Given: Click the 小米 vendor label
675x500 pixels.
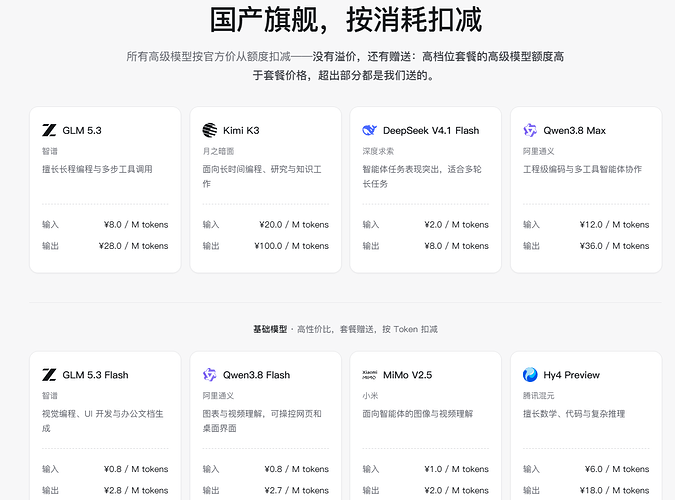Looking at the screenshot, I should 370,395.
